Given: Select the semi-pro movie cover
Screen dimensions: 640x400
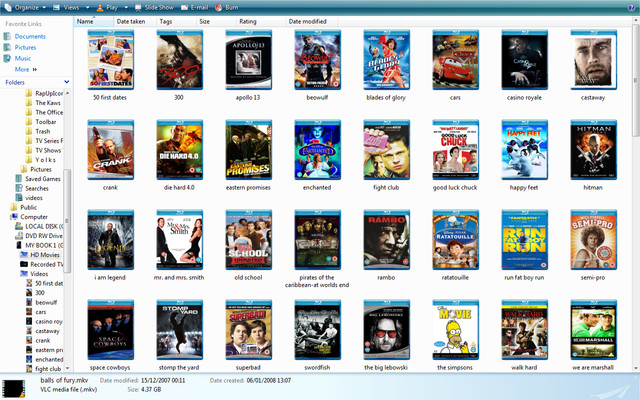Looking at the screenshot, I should [x=593, y=240].
